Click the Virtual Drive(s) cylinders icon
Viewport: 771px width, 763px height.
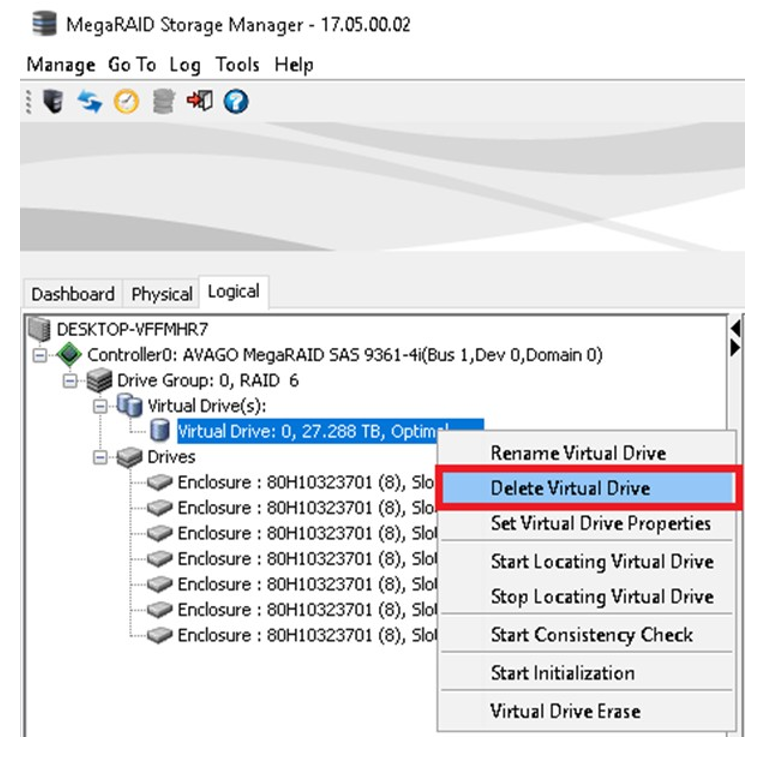(130, 406)
